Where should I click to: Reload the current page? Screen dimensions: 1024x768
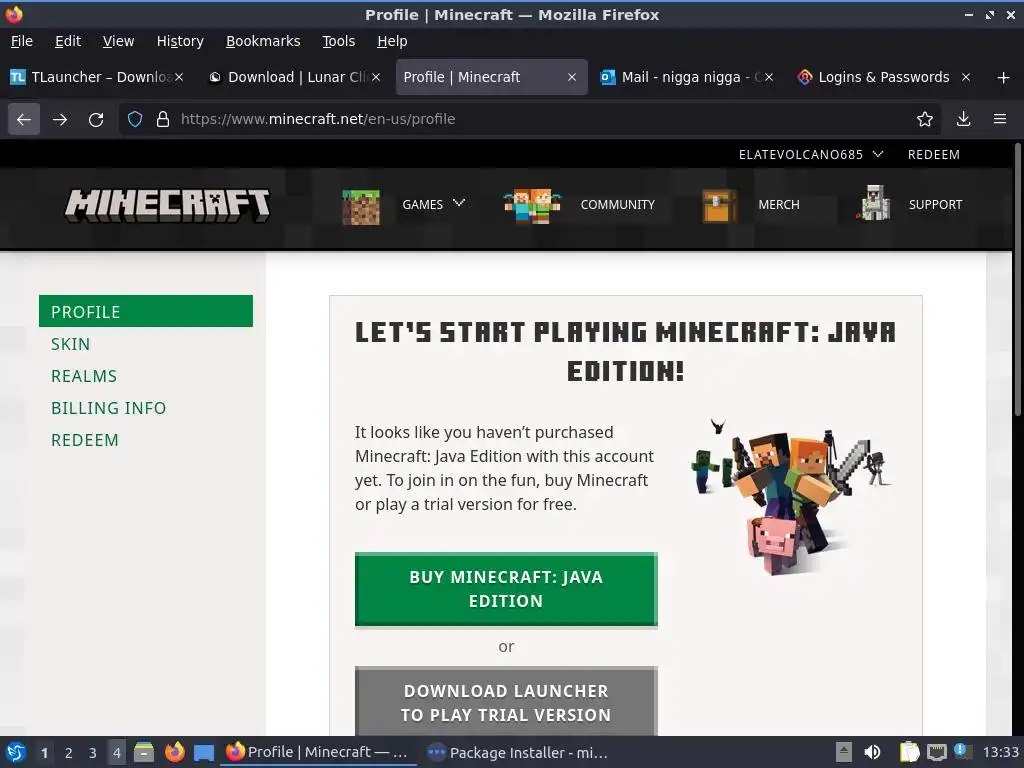[x=96, y=119]
